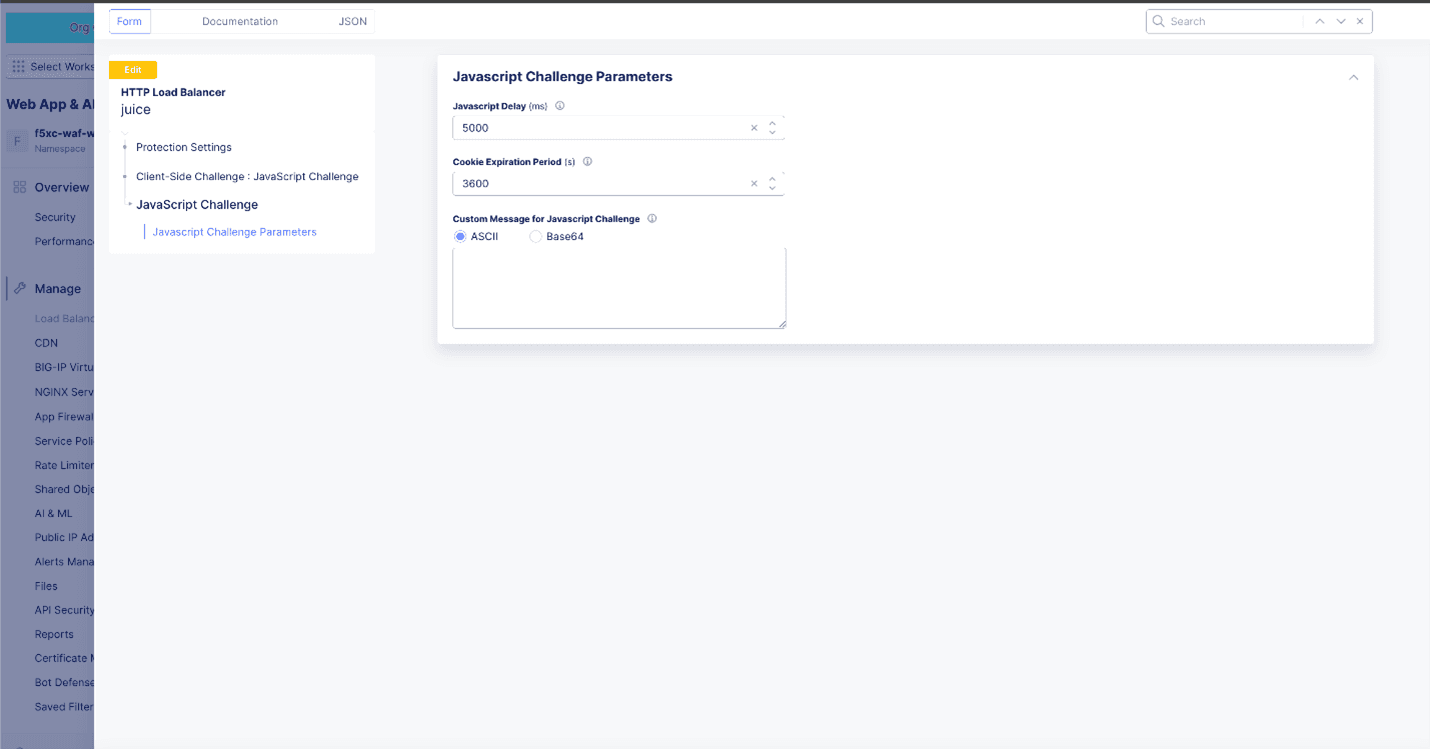
Task: Clear the 5000 Javascript Delay value
Action: point(754,128)
